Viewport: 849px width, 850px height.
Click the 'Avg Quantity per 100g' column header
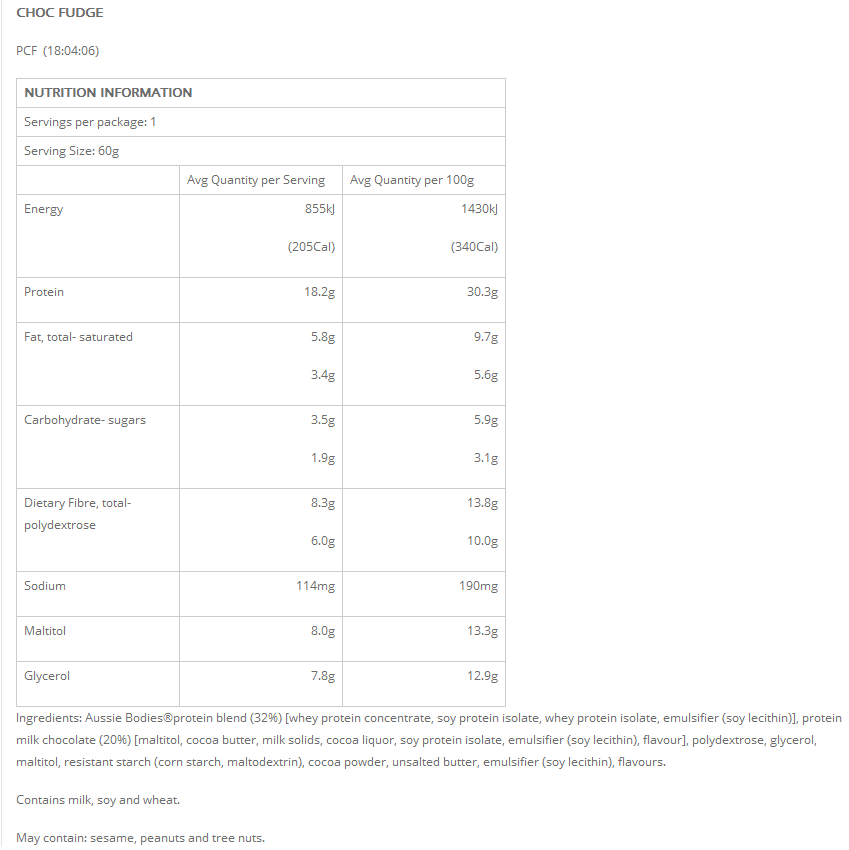tap(412, 180)
